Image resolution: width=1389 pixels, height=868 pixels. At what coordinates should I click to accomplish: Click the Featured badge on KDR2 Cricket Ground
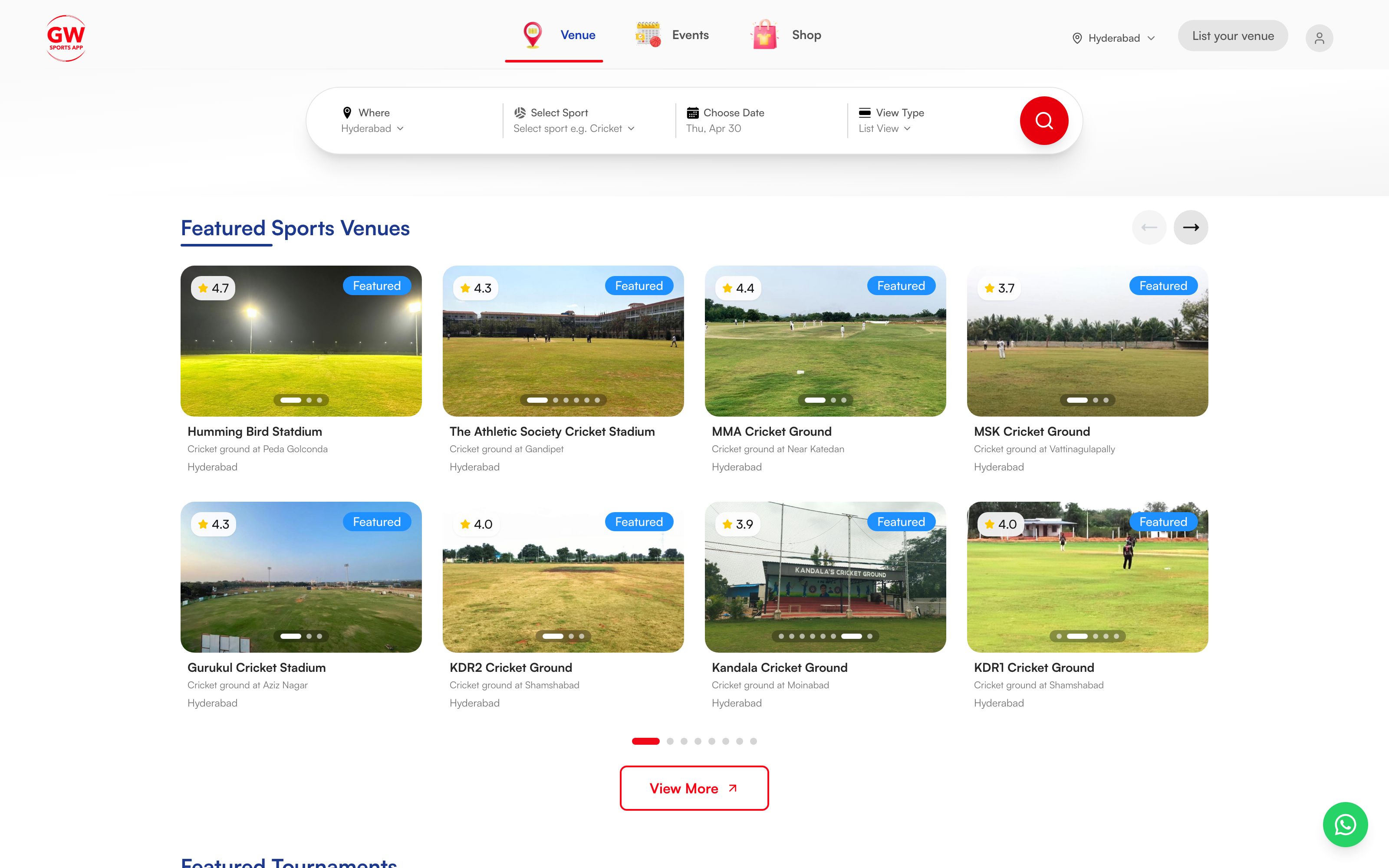(x=639, y=522)
